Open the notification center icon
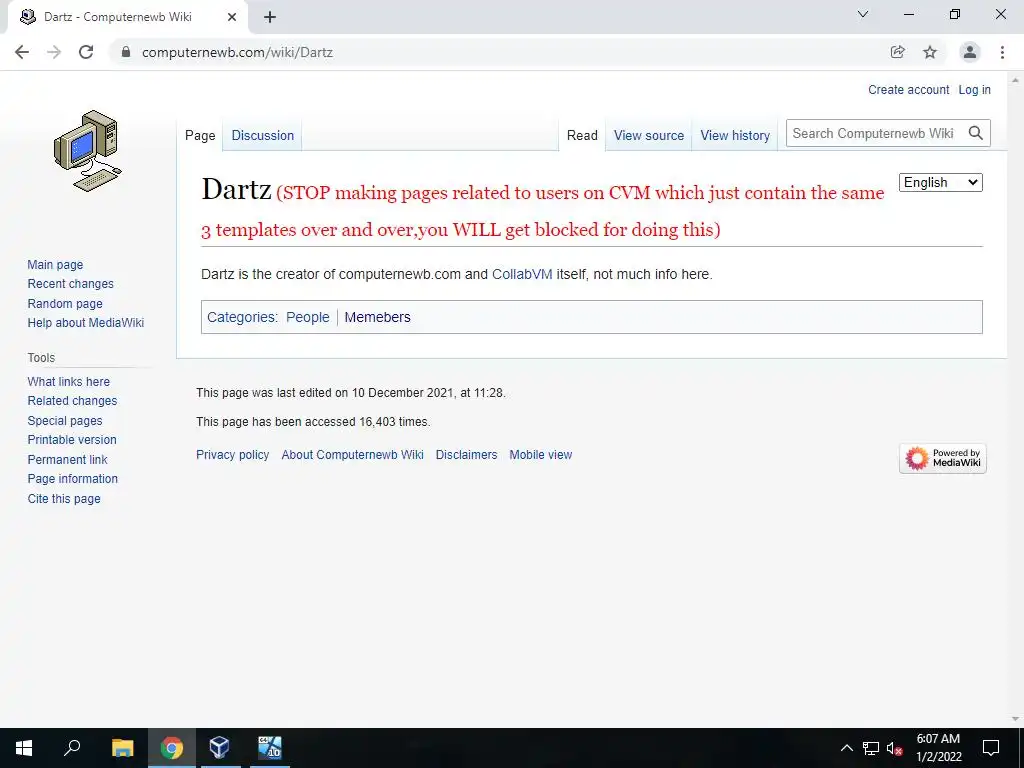This screenshot has height=768, width=1024. pyautogui.click(x=991, y=748)
